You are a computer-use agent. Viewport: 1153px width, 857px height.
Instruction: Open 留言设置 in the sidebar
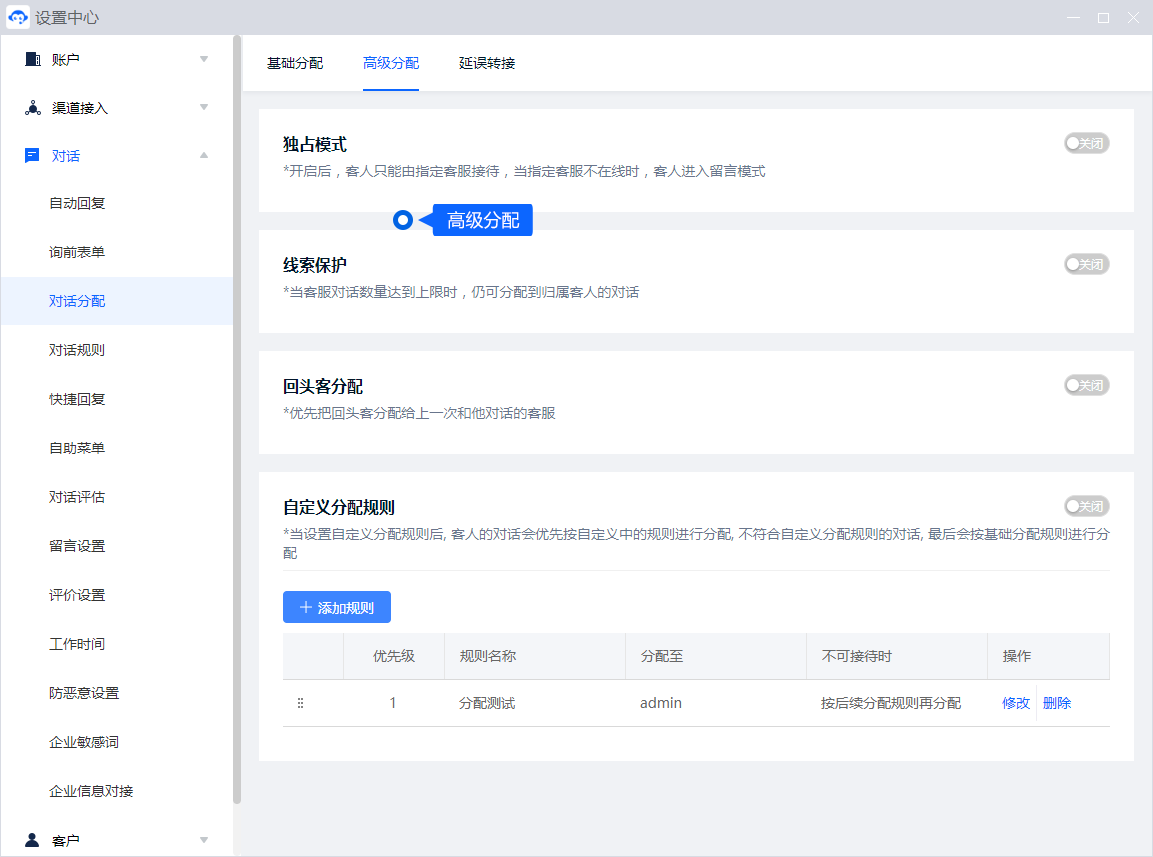(76, 546)
